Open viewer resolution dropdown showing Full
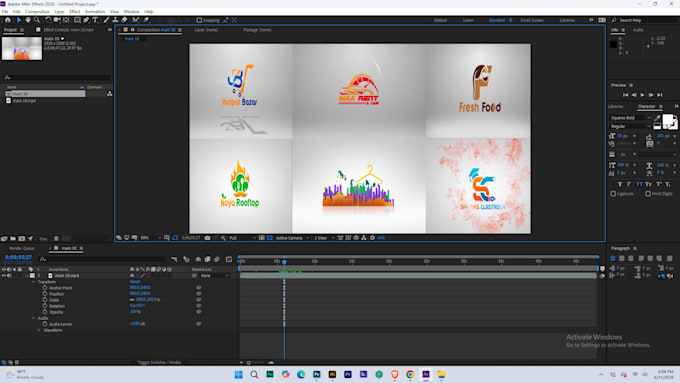Viewport: 680px width, 383px height. pyautogui.click(x=242, y=238)
